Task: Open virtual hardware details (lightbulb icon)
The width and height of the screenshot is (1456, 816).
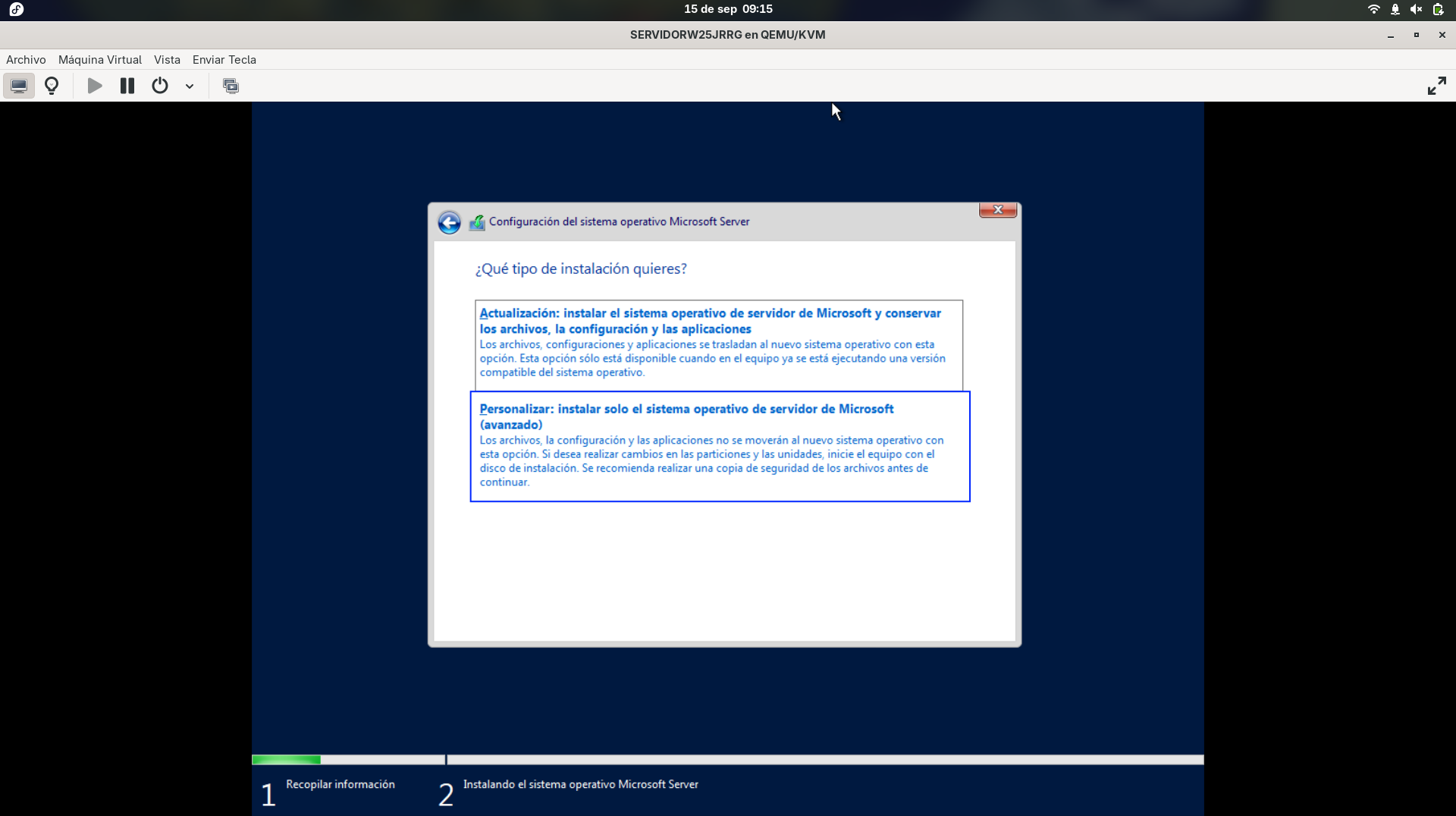Action: (52, 86)
